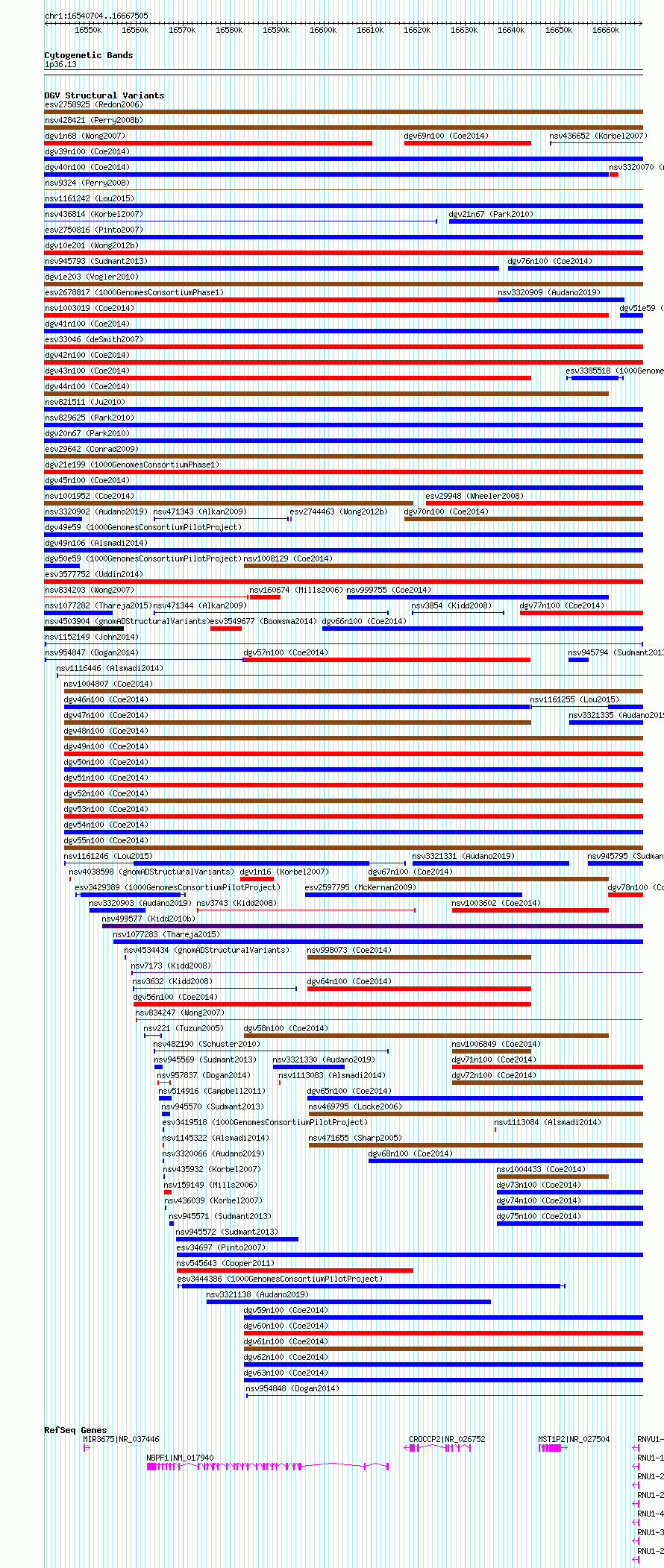The height and width of the screenshot is (1568, 664).
Task: Click nsv1116446 (Alsmadi2014) variant label
Action: pos(110,668)
